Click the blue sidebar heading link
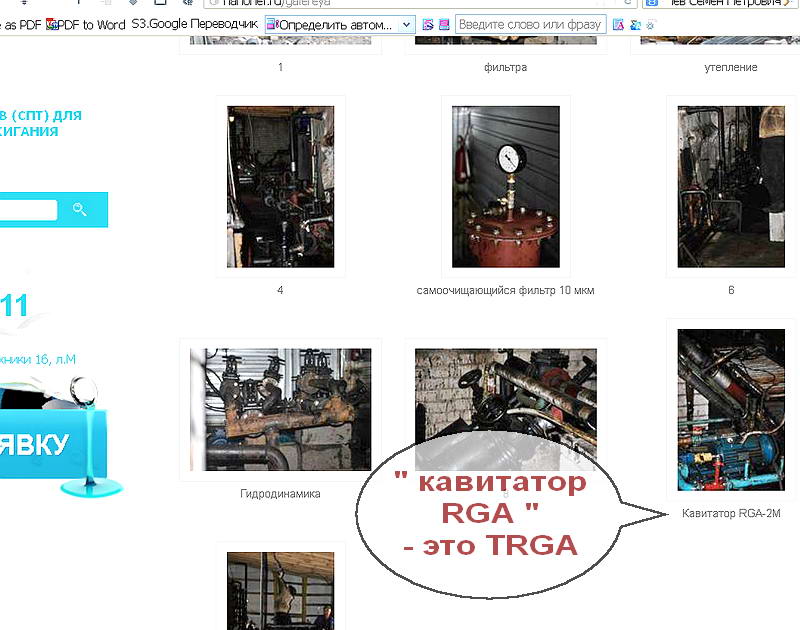This screenshot has height=630, width=800. coord(41,123)
